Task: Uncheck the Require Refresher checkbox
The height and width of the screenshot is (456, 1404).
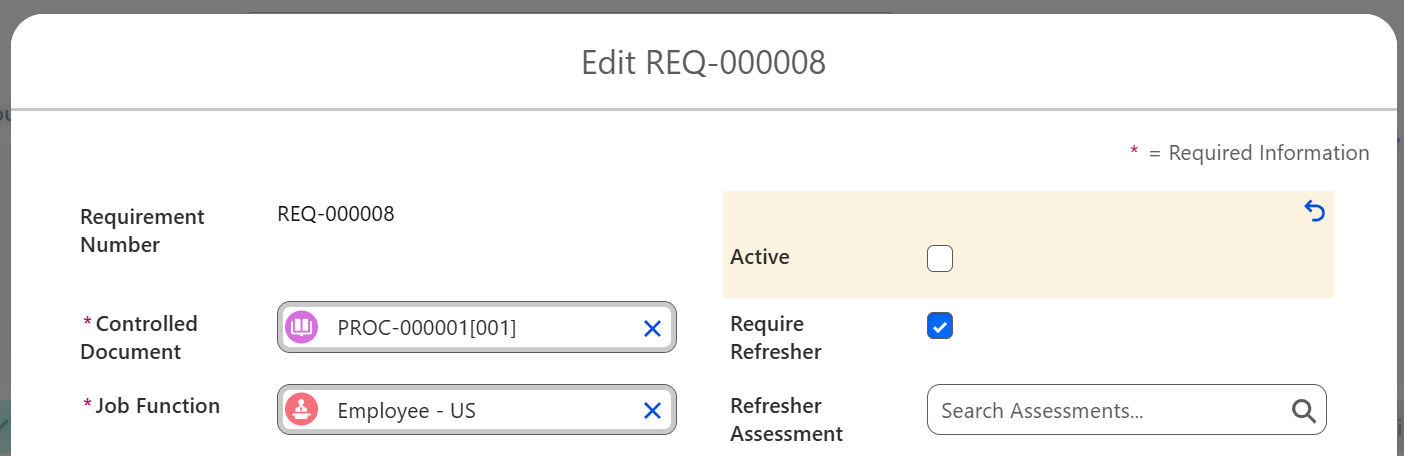Action: click(x=939, y=326)
